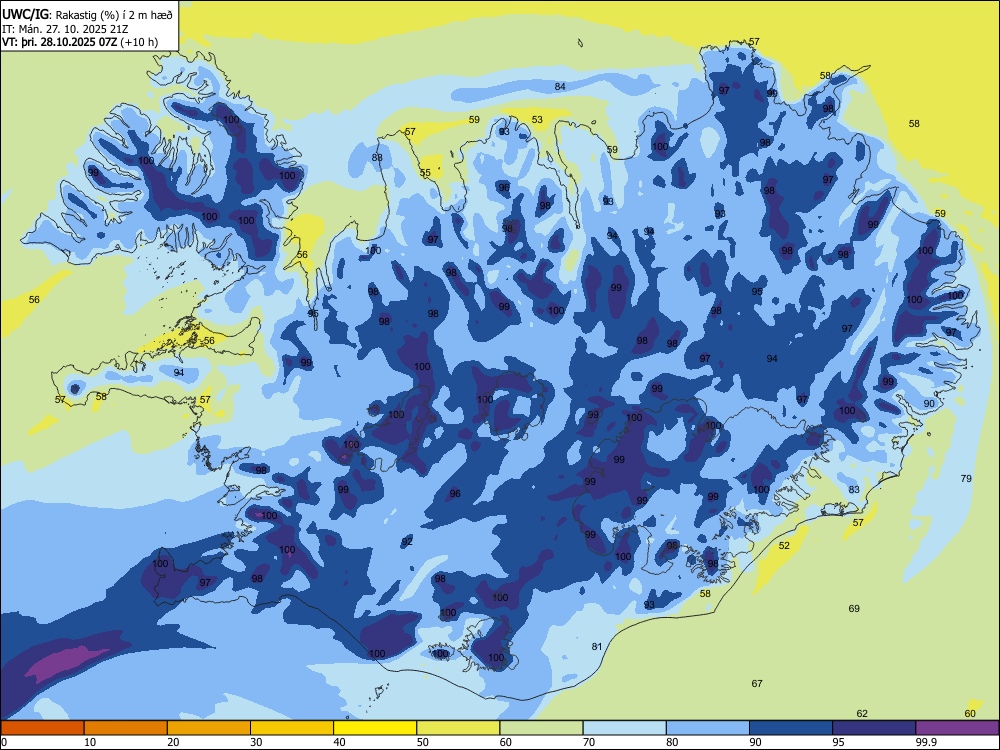Click the humidity value '62' on the map
This screenshot has height=750, width=1000.
pyautogui.click(x=862, y=714)
